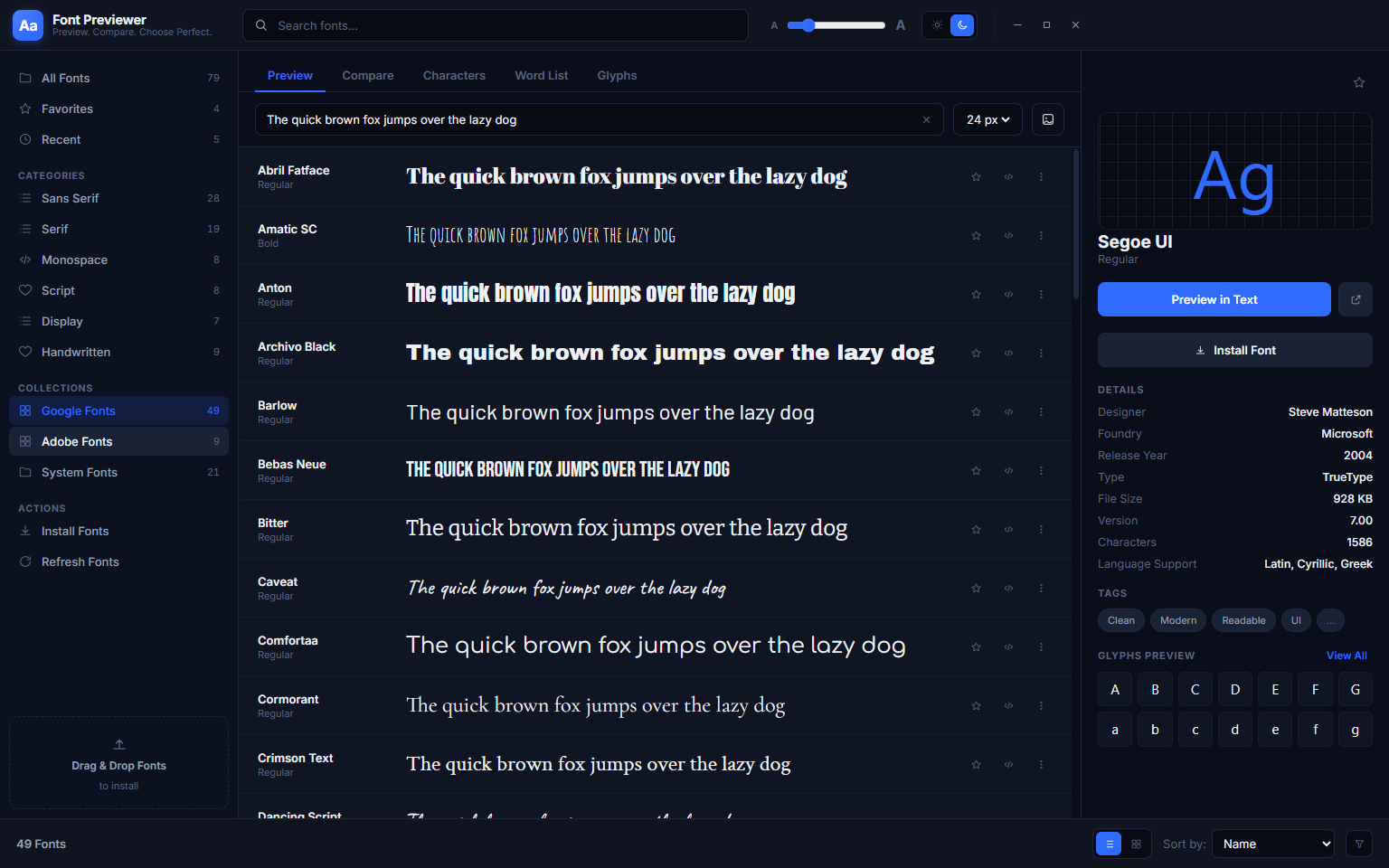Filter by Handwritten category
1389x868 pixels.
coord(118,352)
